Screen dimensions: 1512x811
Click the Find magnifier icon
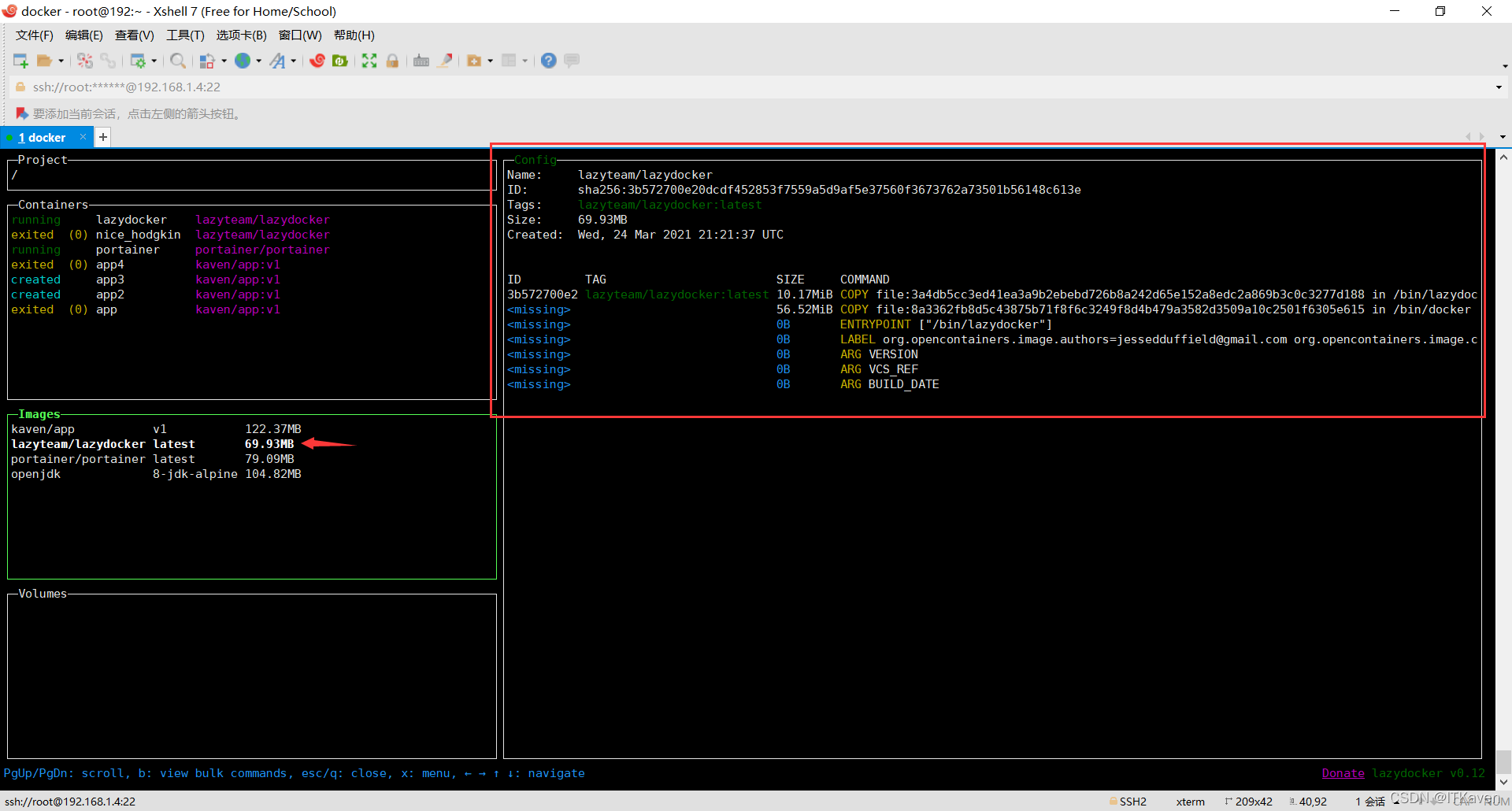point(178,61)
